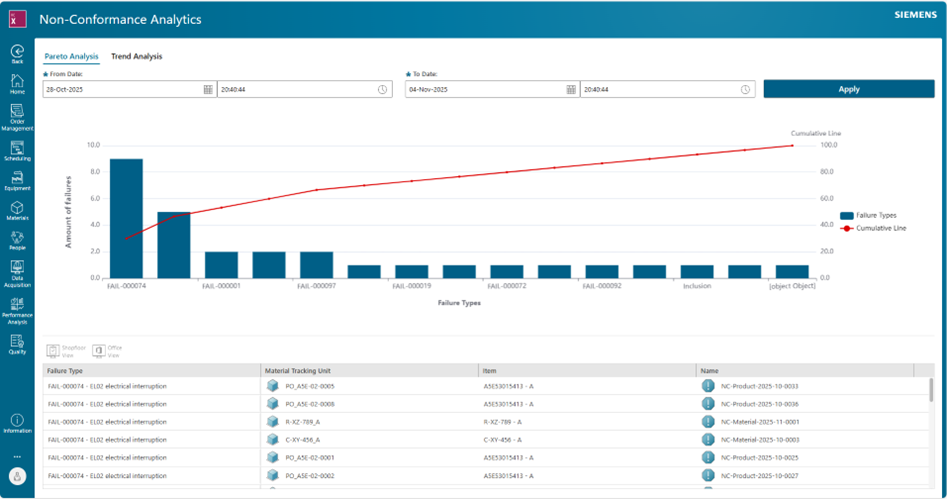The image size is (947, 499).
Task: Switch to the Trend Analysis tab
Action: click(x=137, y=57)
